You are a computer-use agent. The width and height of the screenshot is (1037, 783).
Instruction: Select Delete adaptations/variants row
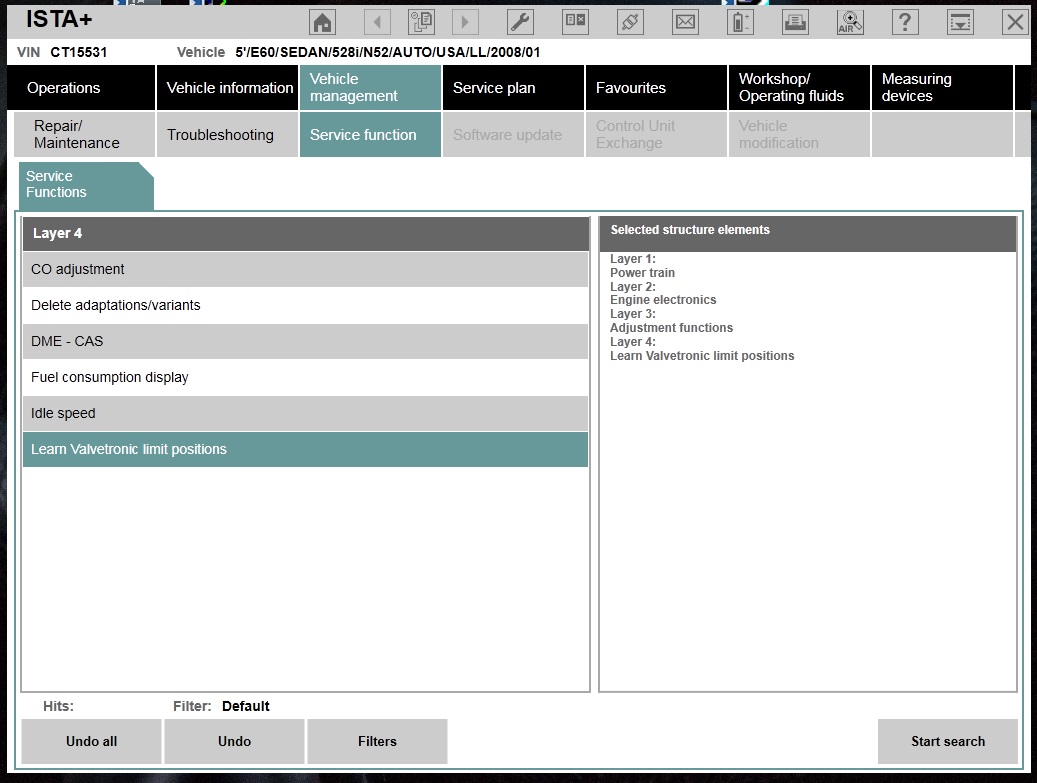click(x=305, y=305)
